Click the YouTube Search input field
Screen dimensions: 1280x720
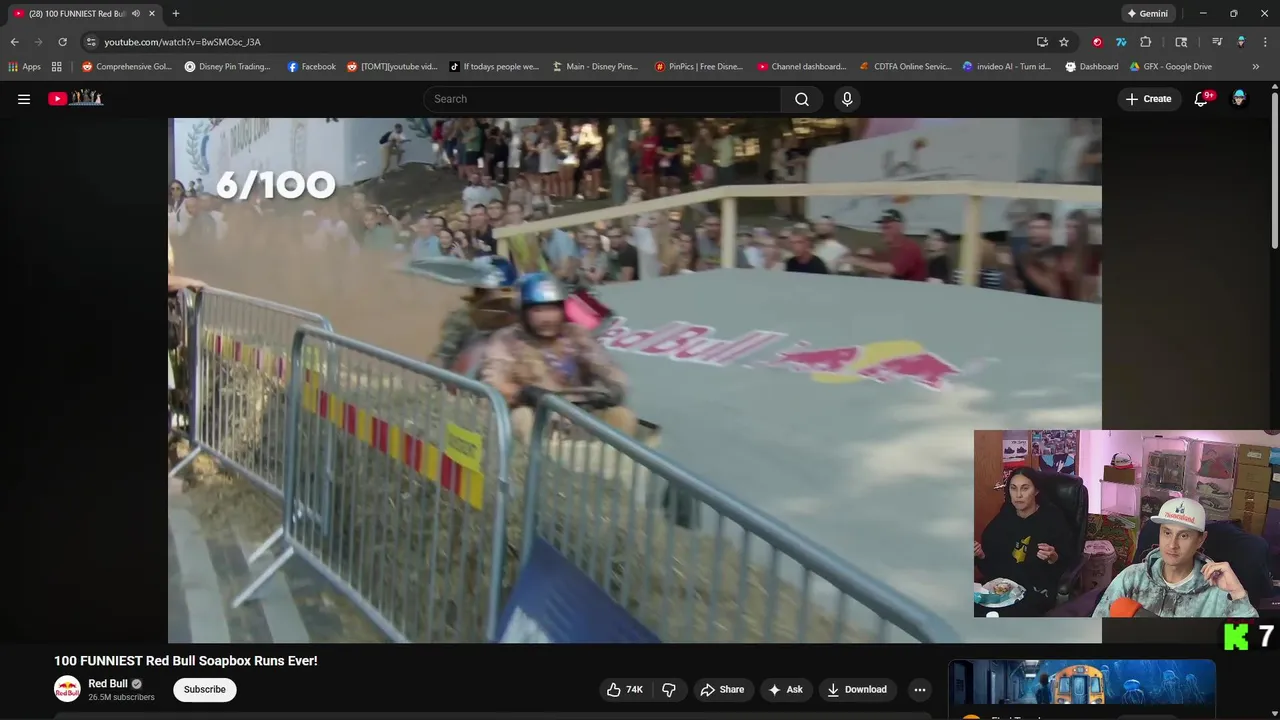tap(602, 99)
